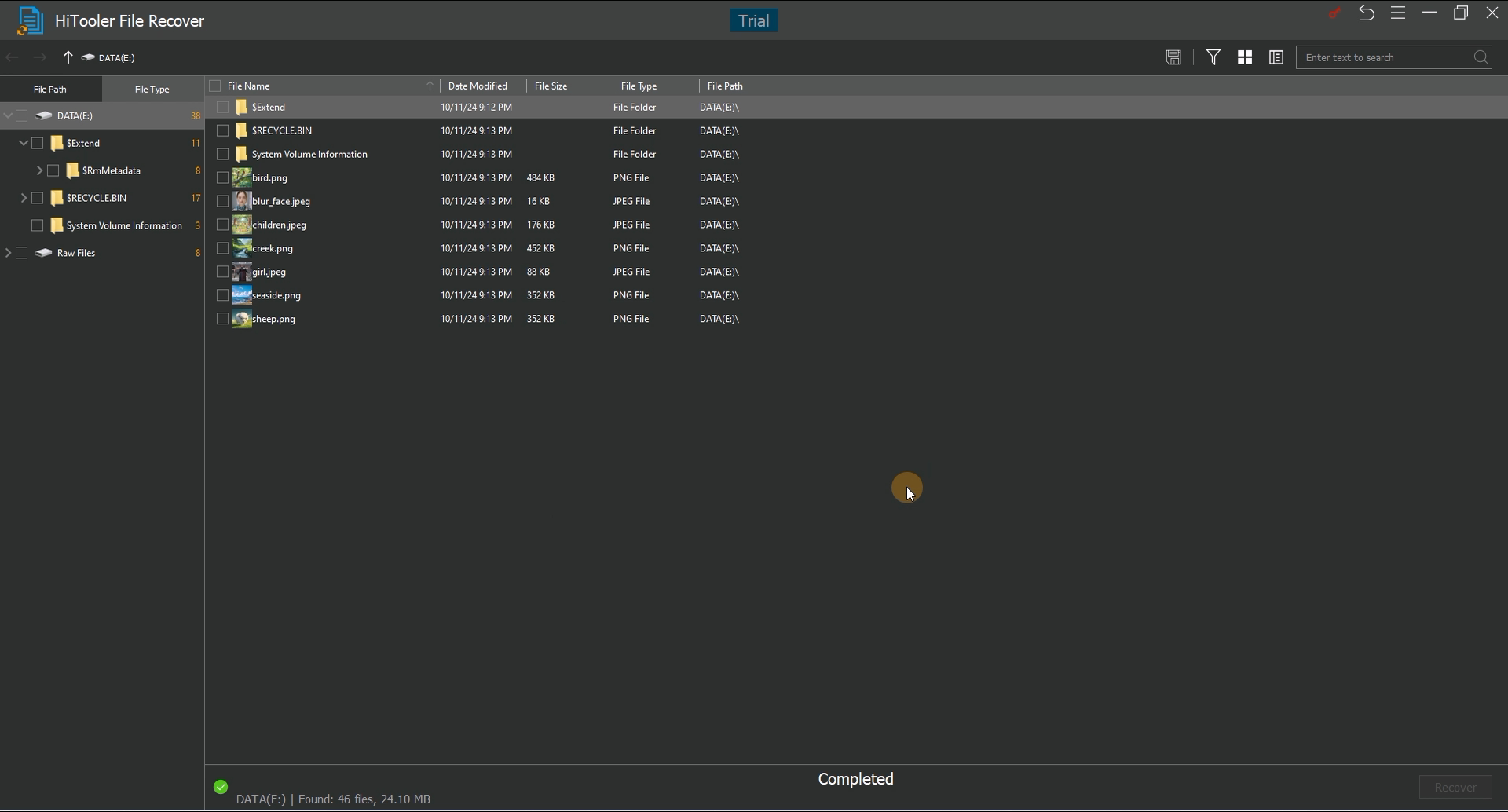
Task: Click inside the search text field
Action: (x=1382, y=57)
